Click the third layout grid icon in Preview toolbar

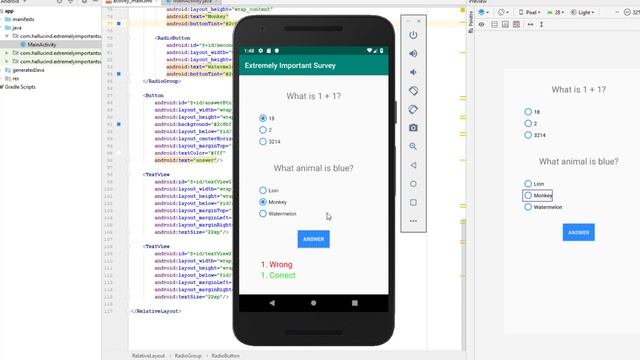click(516, 24)
